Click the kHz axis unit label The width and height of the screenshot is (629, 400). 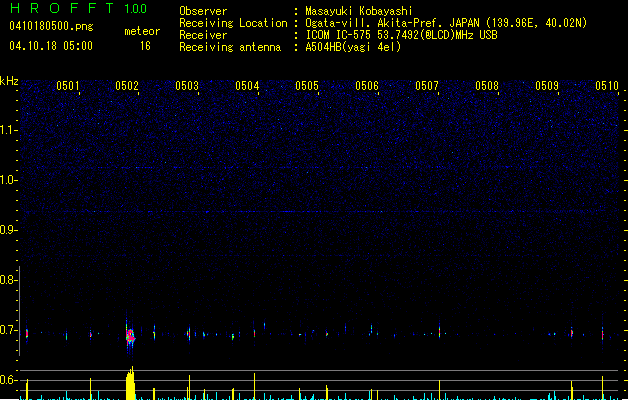tap(9, 81)
